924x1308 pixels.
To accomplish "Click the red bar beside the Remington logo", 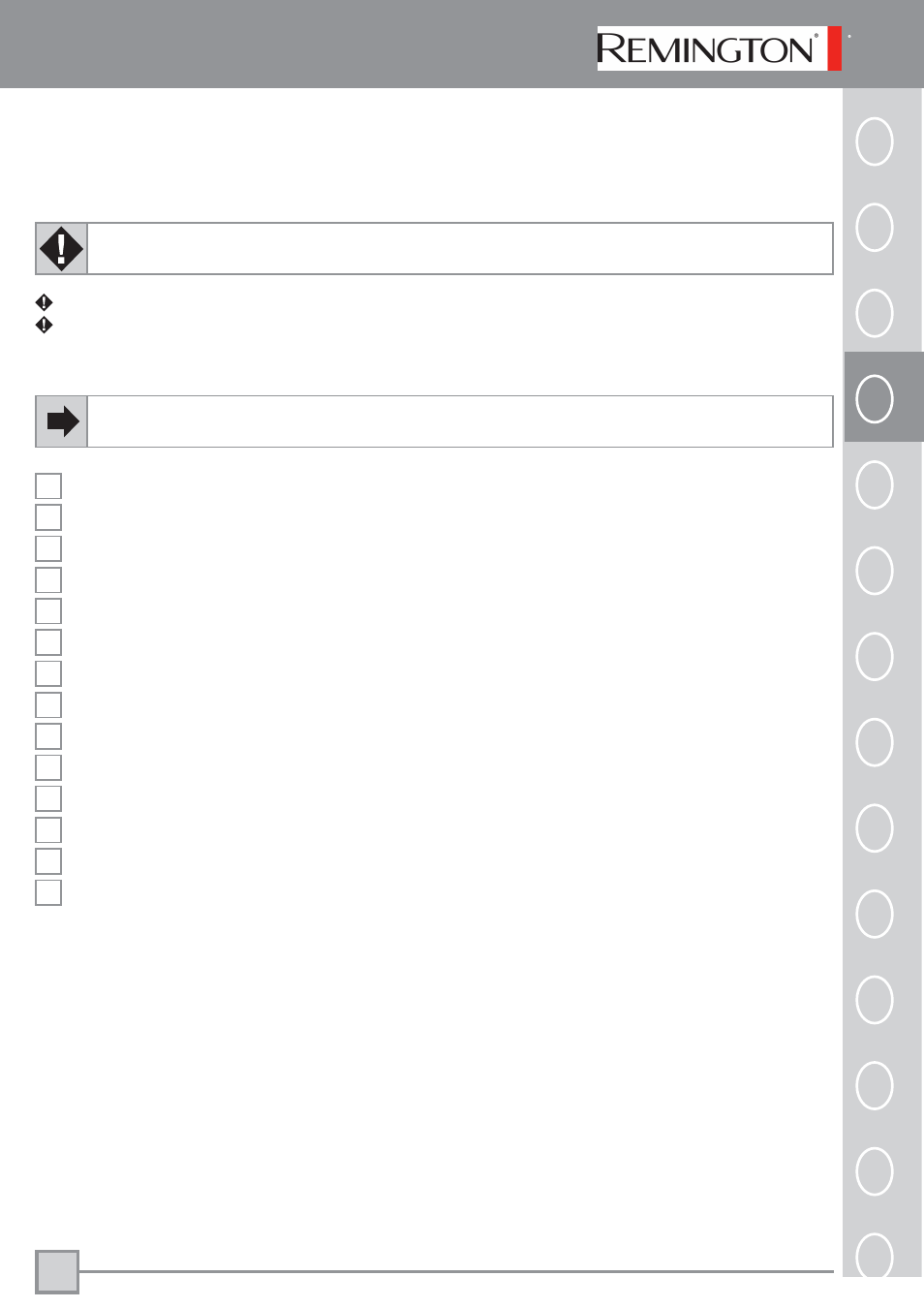I will [835, 48].
